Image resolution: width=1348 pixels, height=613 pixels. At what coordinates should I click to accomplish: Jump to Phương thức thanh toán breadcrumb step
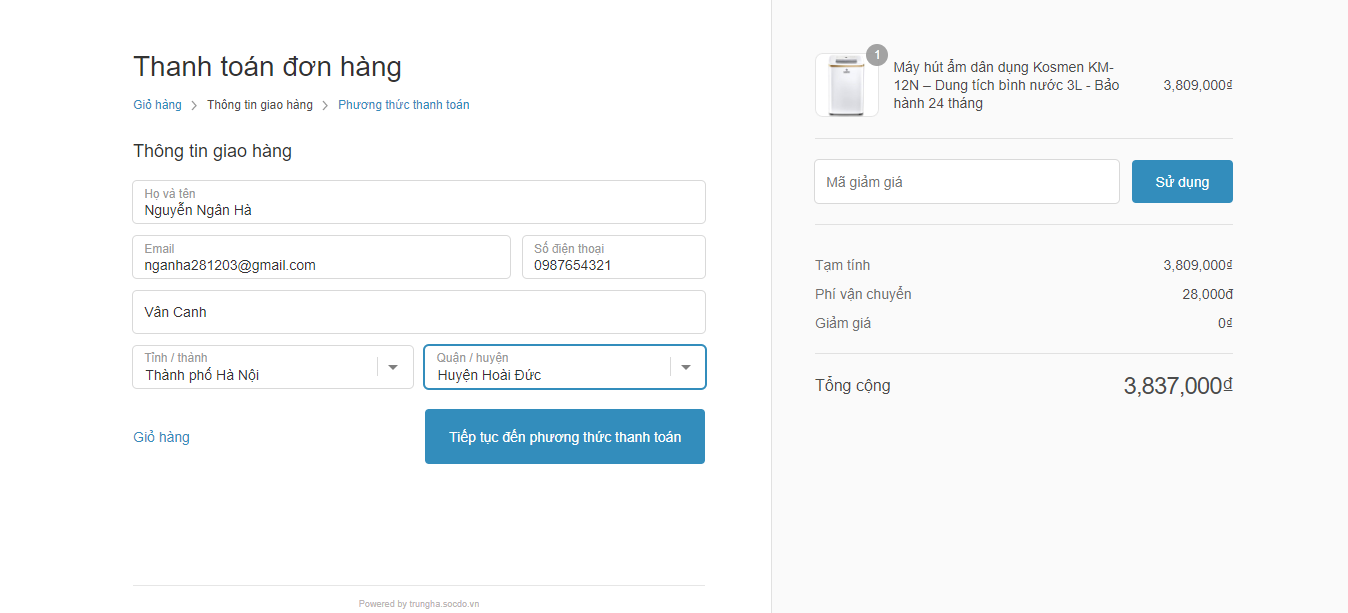(403, 105)
